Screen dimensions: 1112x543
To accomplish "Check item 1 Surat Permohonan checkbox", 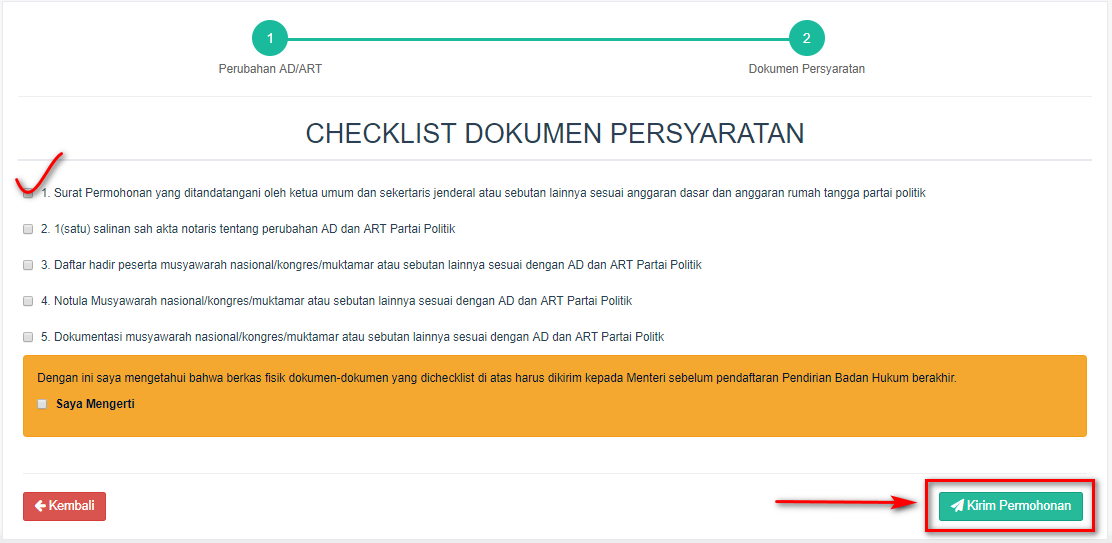I will [x=28, y=193].
